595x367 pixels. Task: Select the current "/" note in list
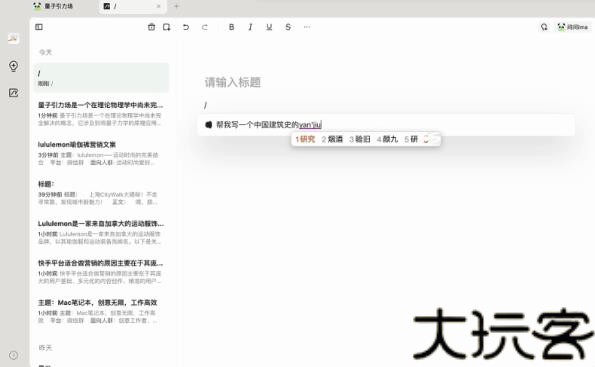click(x=101, y=77)
